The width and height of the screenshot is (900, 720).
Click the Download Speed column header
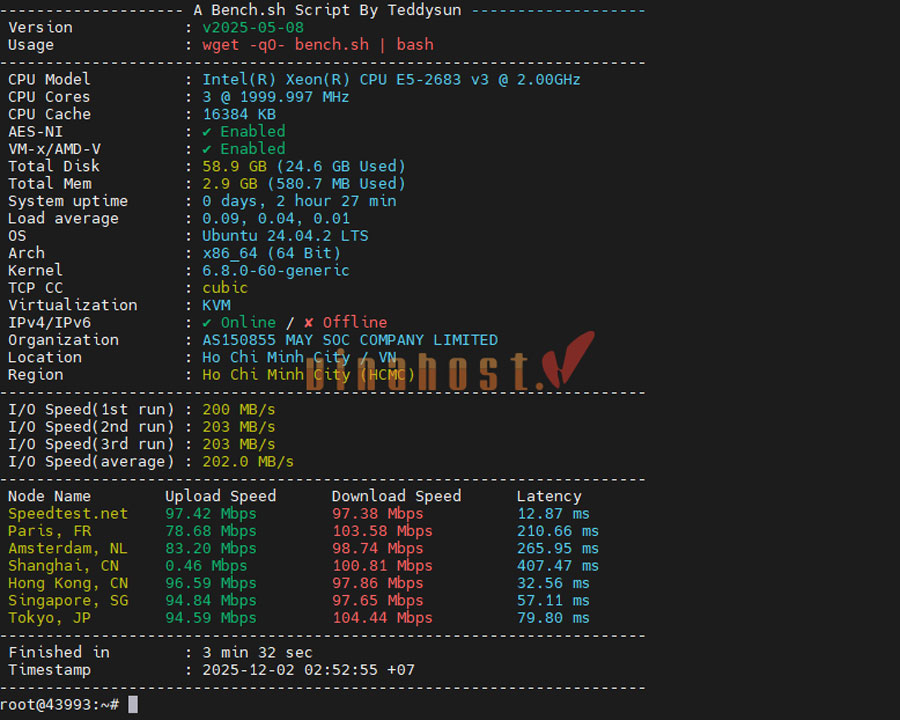396,496
